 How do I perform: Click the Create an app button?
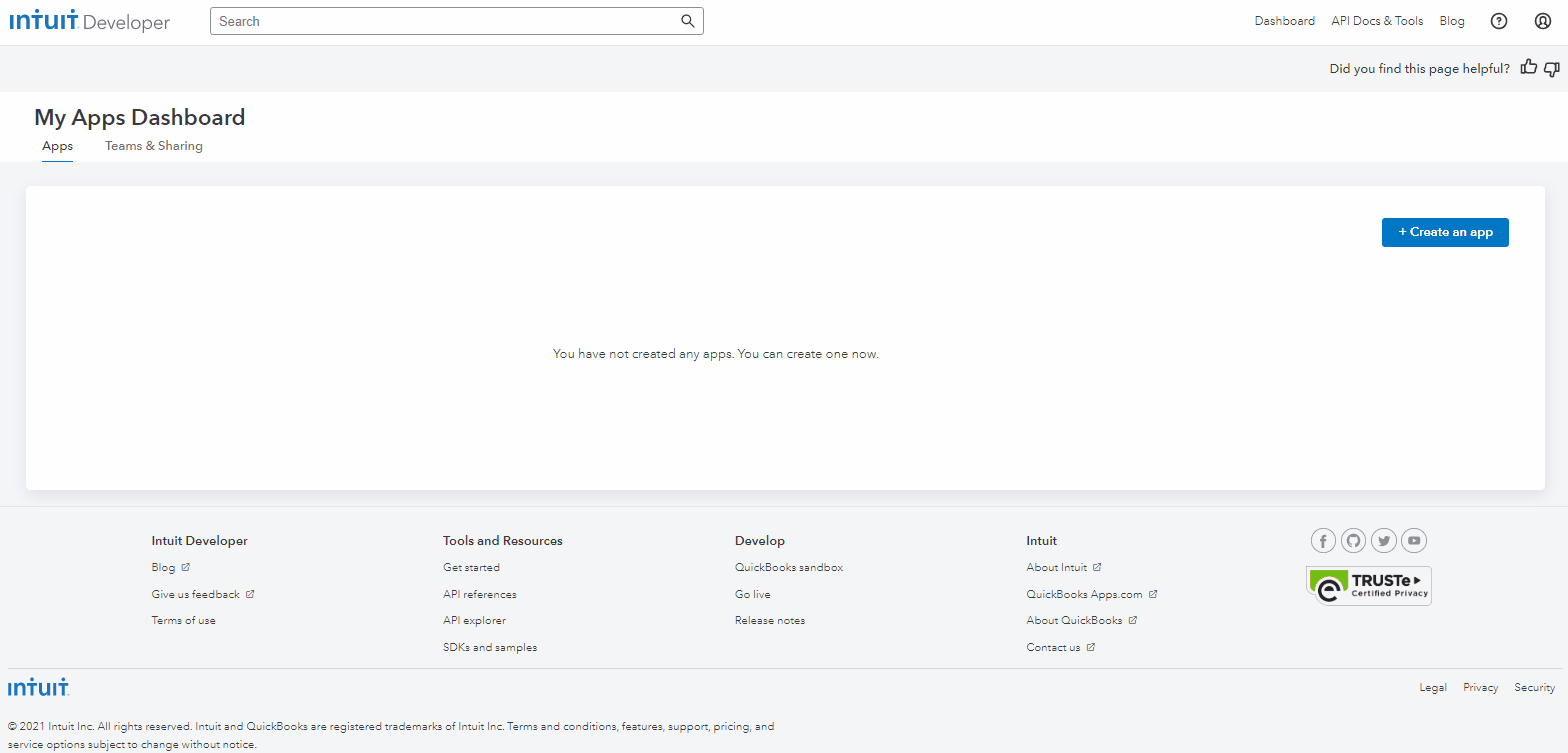click(x=1445, y=232)
